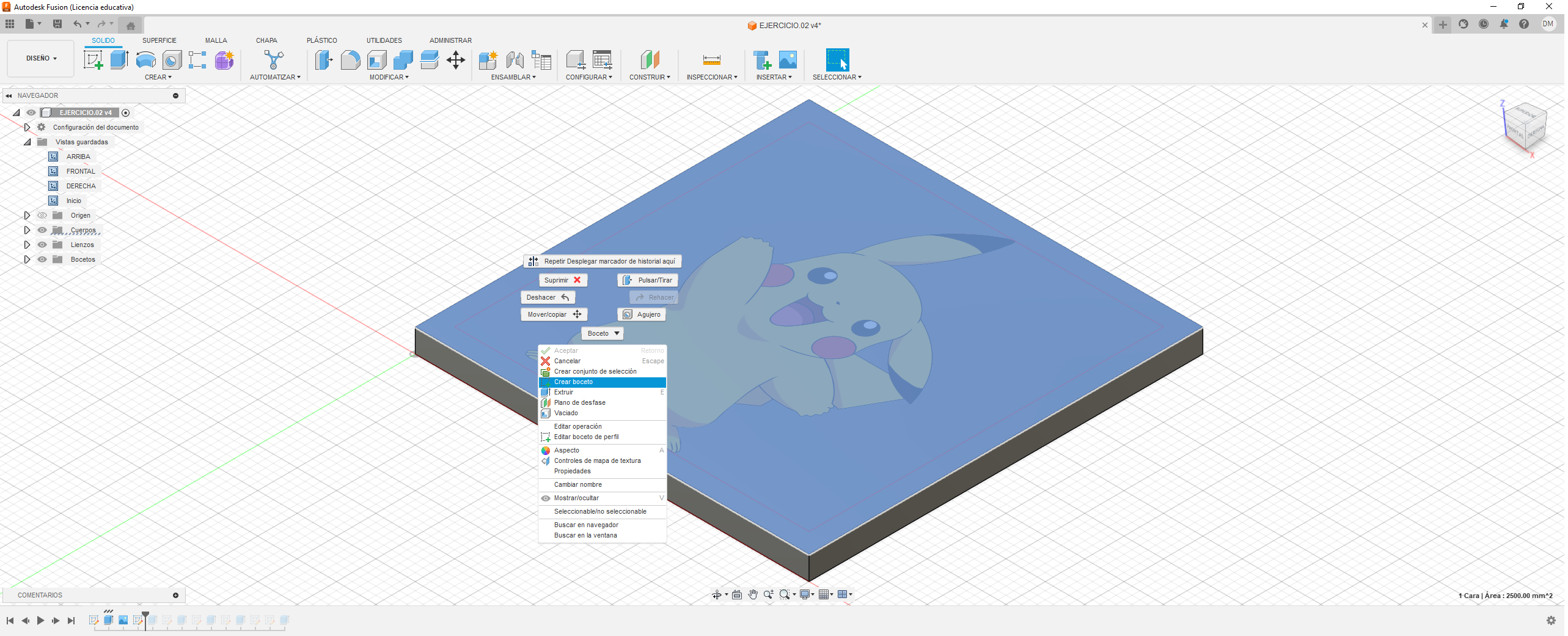Choose Crear boceto from context menu
The height and width of the screenshot is (636, 1568).
(x=602, y=382)
